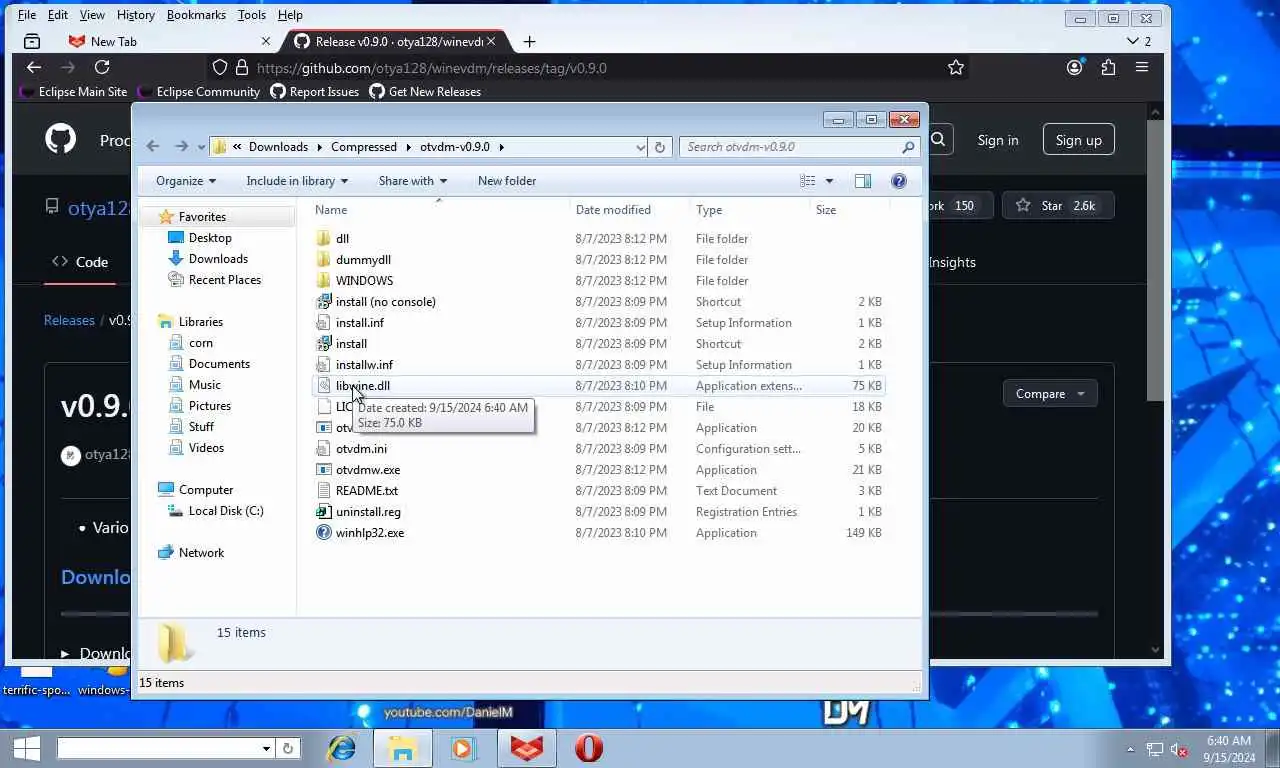
Task: Open Recent Places in navigation pane
Action: [225, 280]
